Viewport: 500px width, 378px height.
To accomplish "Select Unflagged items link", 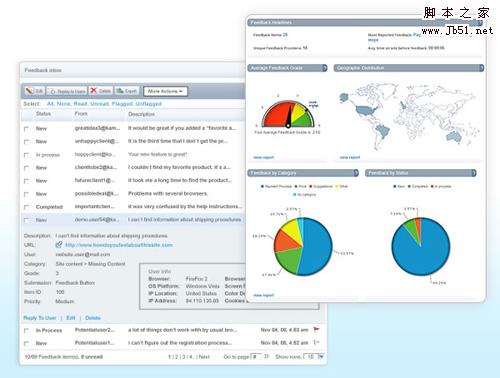I will [x=148, y=104].
